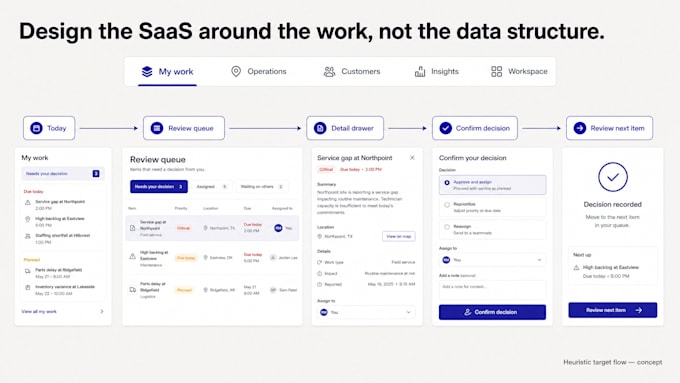Select the Review next item step button
Viewport: 680px width, 383px height.
click(x=609, y=128)
